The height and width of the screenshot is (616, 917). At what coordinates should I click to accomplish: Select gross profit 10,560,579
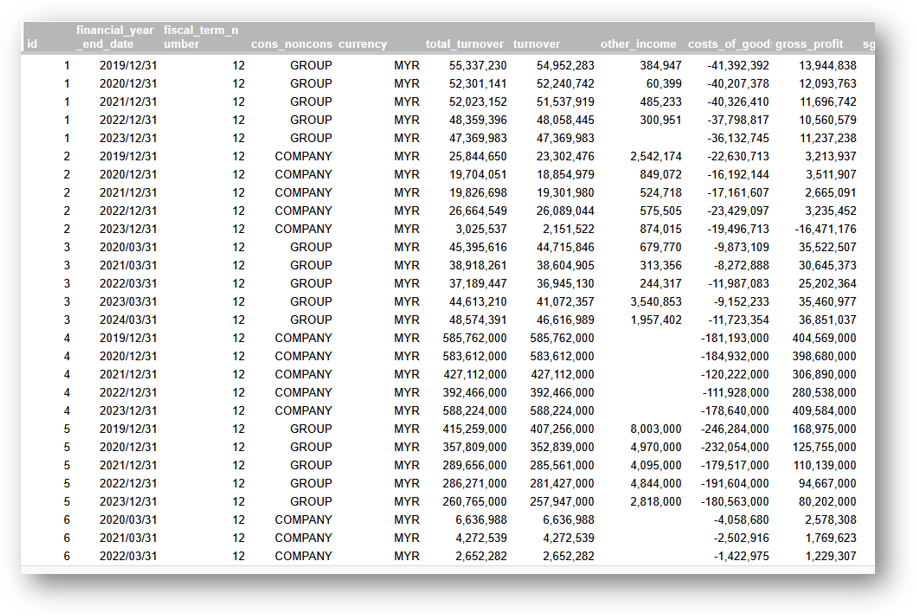click(828, 120)
